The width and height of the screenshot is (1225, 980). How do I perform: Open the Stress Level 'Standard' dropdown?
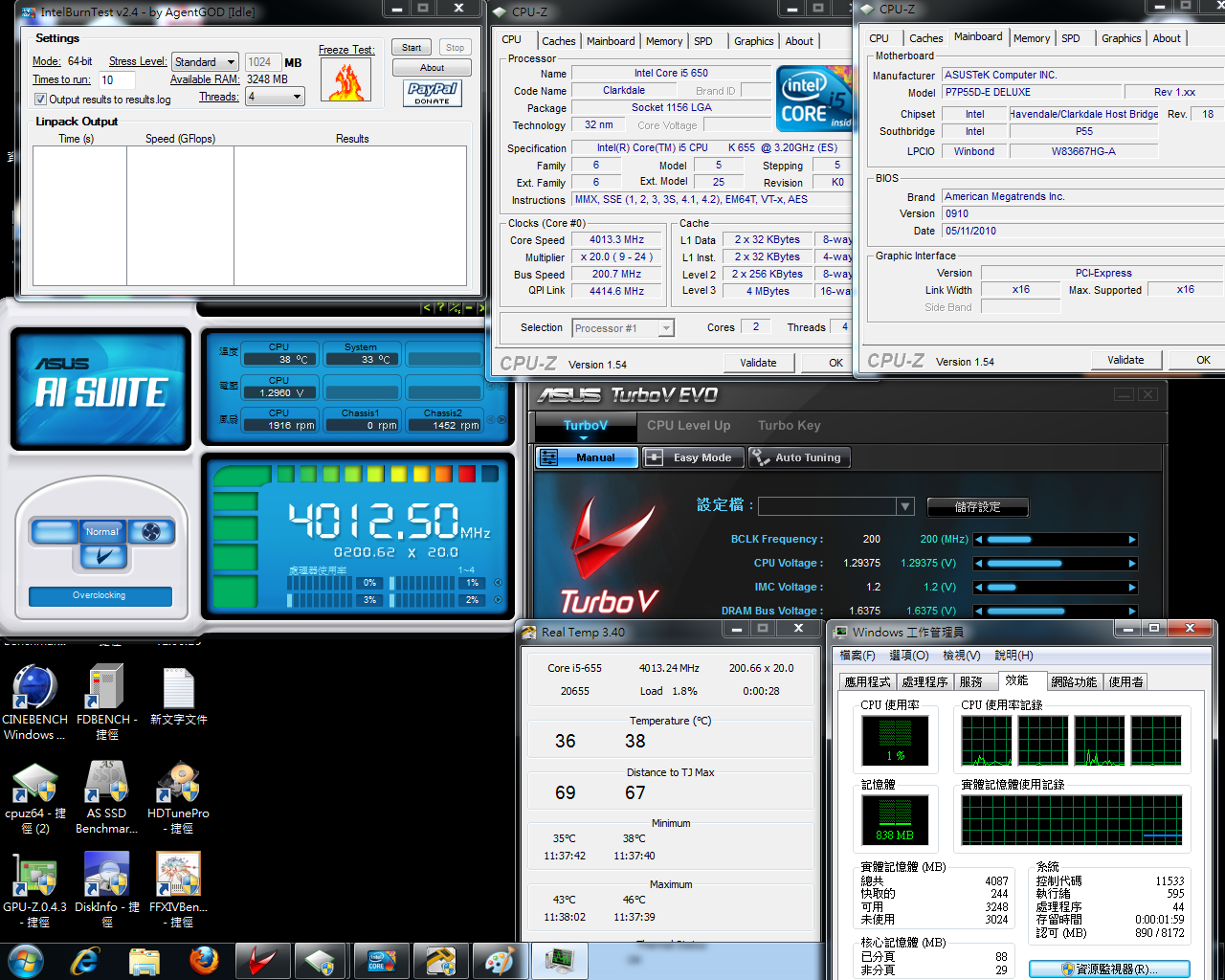(x=204, y=62)
